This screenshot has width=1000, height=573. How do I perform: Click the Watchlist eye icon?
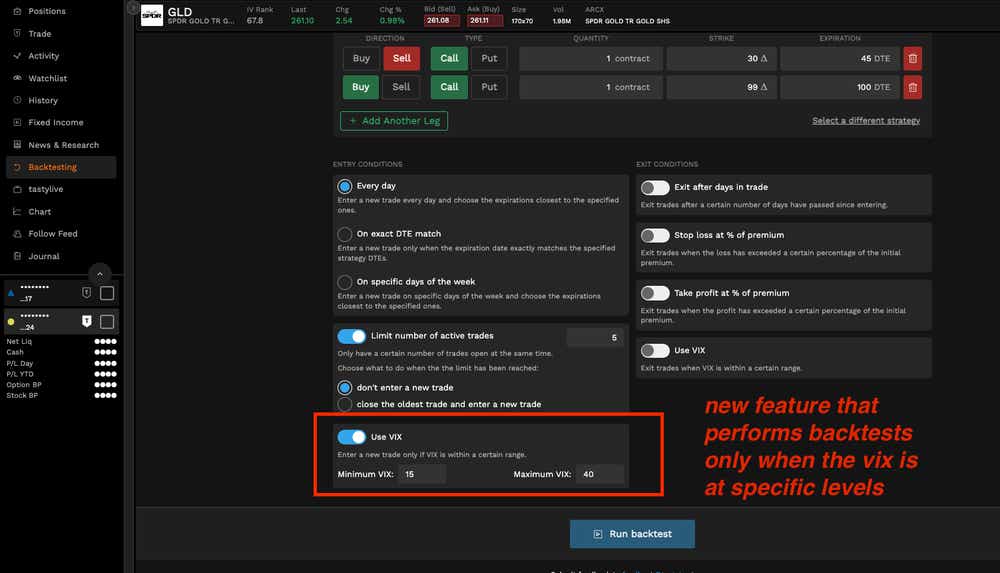coord(17,78)
